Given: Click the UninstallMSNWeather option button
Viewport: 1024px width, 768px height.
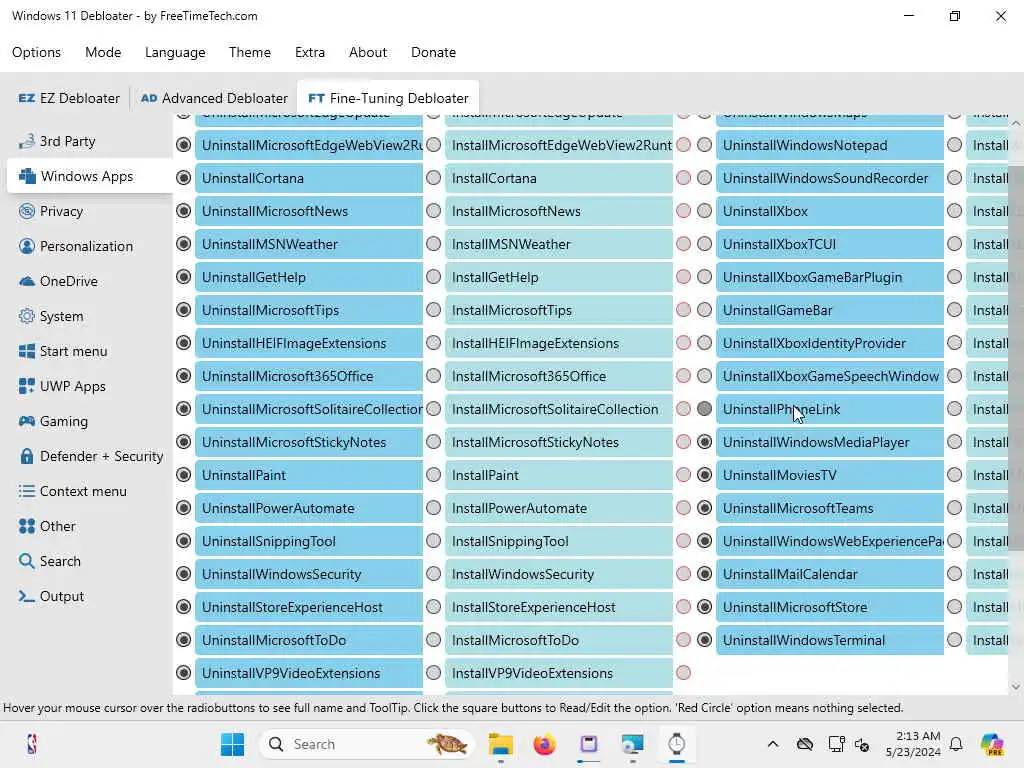Looking at the screenshot, I should [x=309, y=244].
